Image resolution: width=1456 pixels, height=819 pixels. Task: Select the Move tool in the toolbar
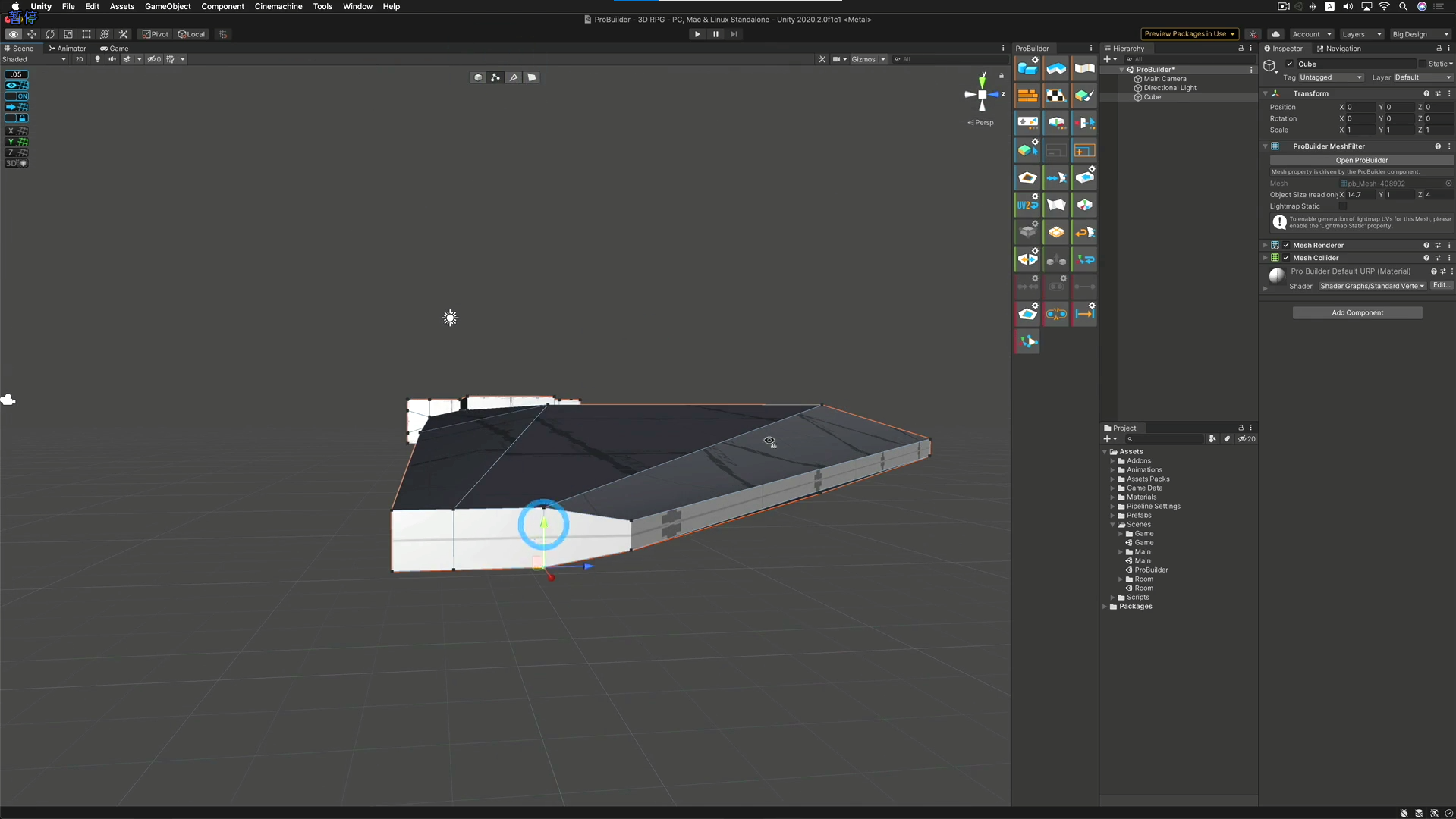[x=32, y=34]
